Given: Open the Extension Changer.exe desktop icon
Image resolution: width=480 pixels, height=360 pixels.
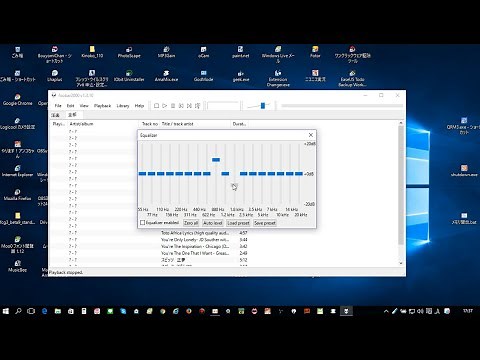Looking at the screenshot, I should [278, 79].
